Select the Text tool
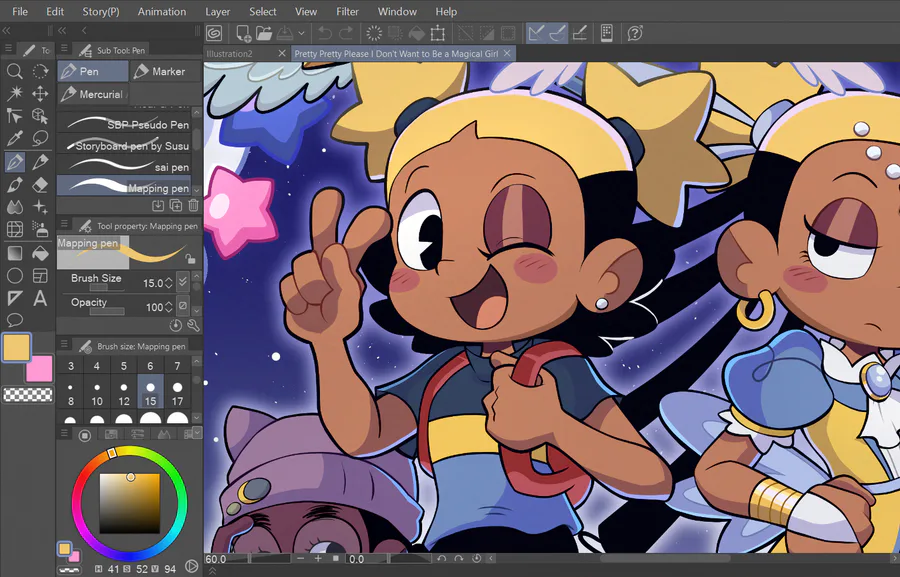This screenshot has width=900, height=577. click(x=40, y=299)
